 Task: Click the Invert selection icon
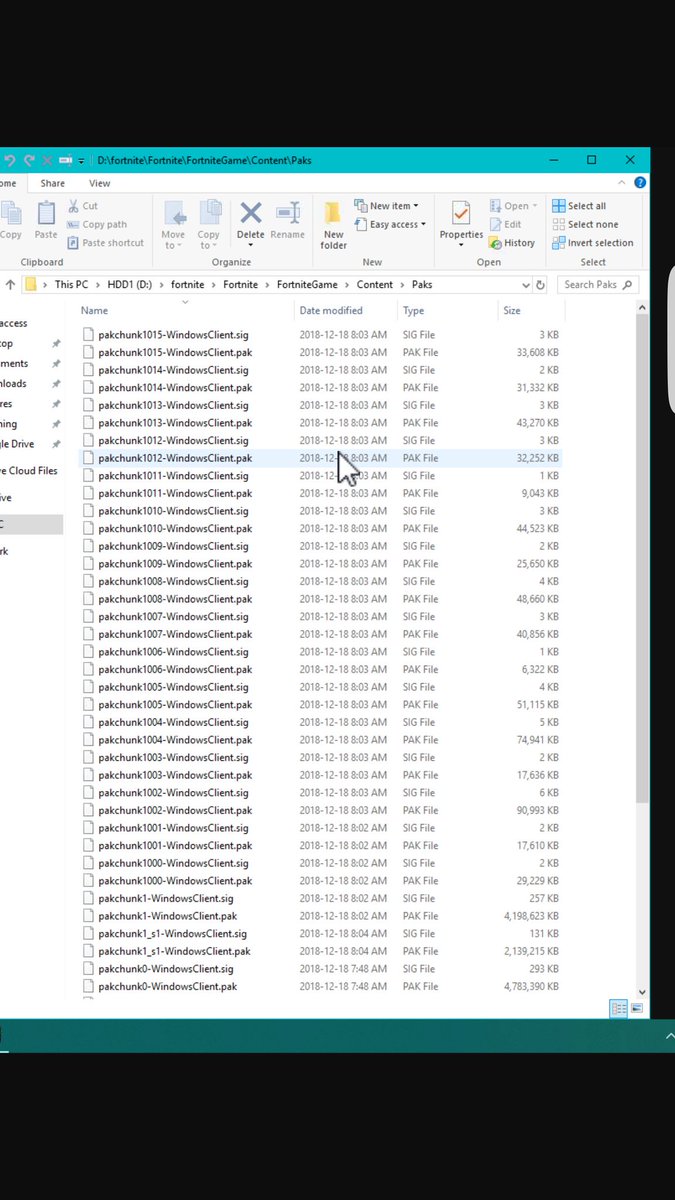(x=559, y=243)
